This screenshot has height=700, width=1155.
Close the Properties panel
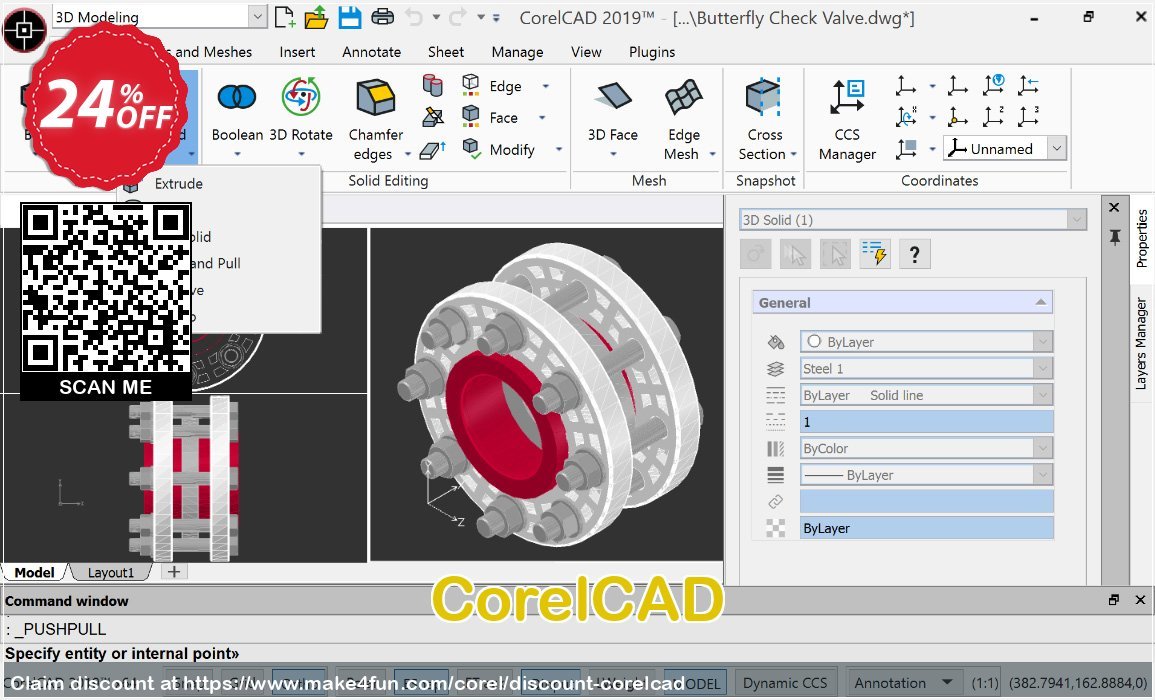1114,208
